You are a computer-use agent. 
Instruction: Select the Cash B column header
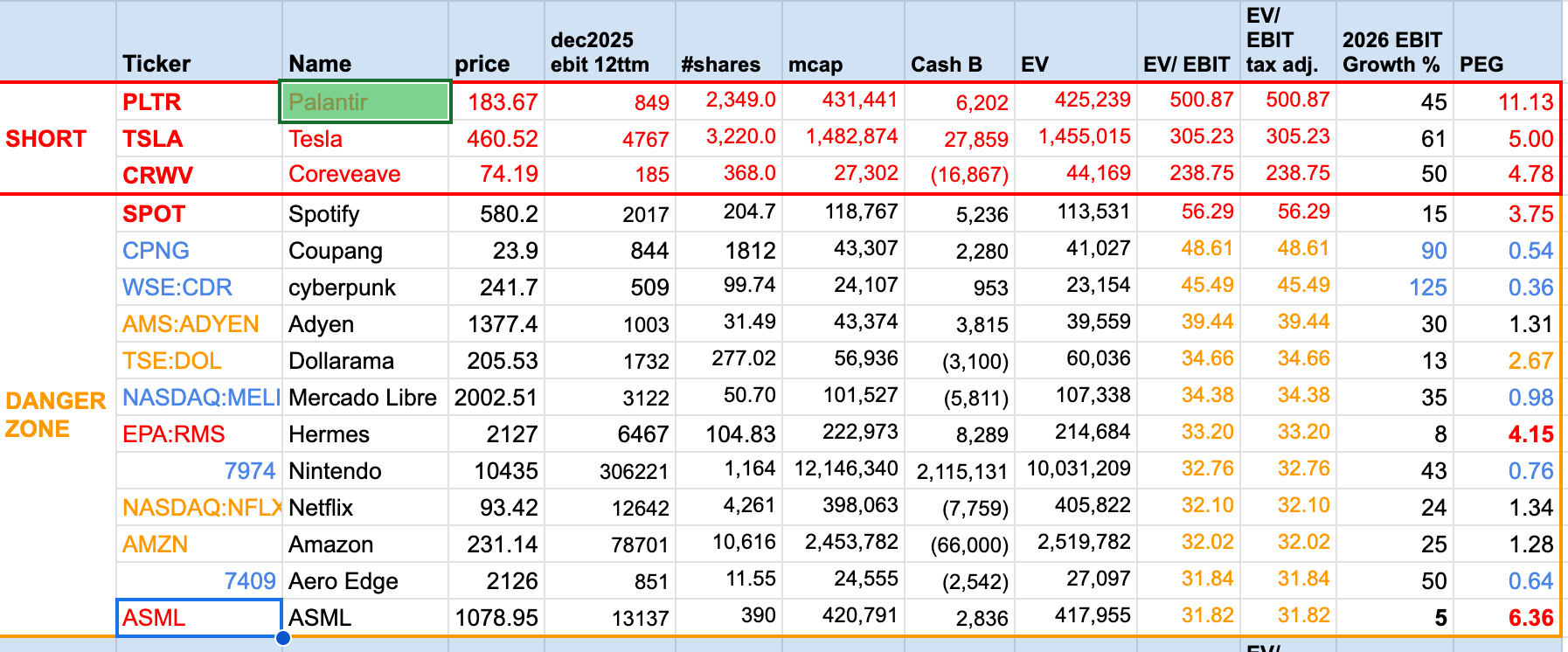tap(960, 42)
